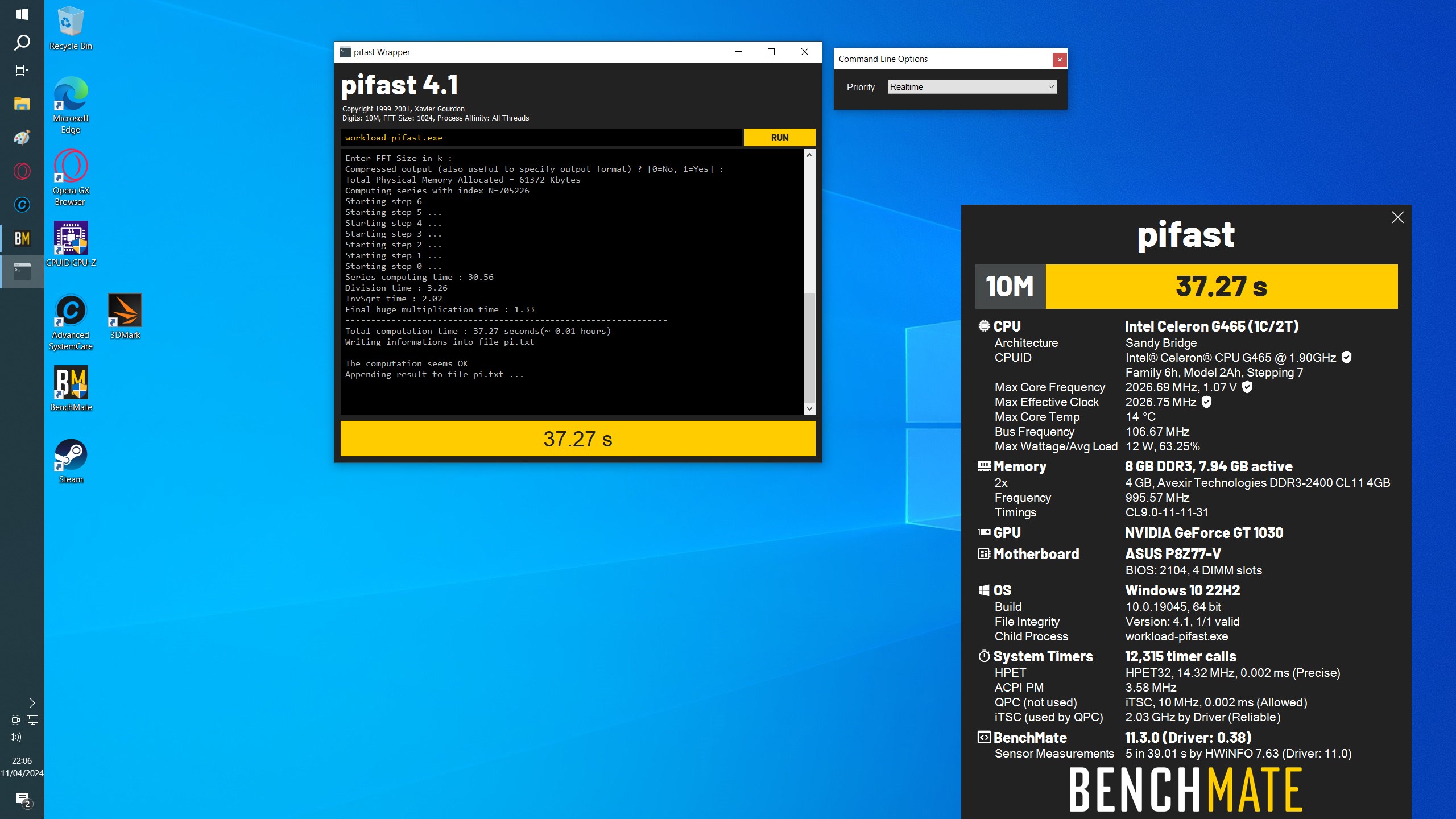1456x819 pixels.
Task: Select 3DMark desktop shortcut
Action: (125, 316)
